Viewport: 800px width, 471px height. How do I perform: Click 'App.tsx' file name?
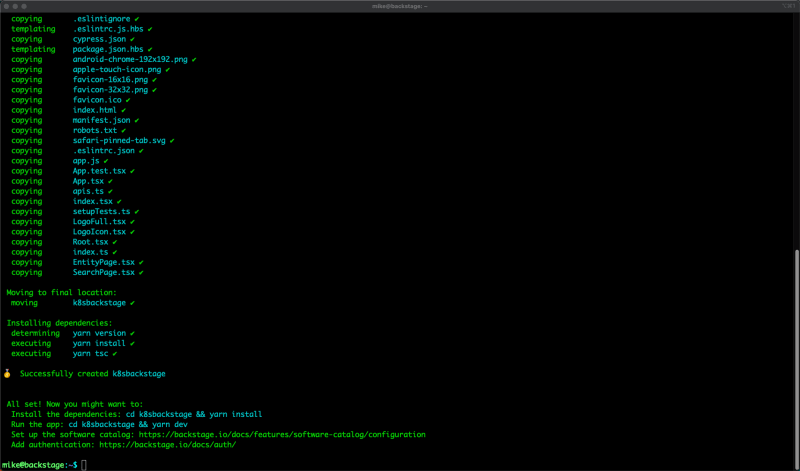click(x=88, y=181)
